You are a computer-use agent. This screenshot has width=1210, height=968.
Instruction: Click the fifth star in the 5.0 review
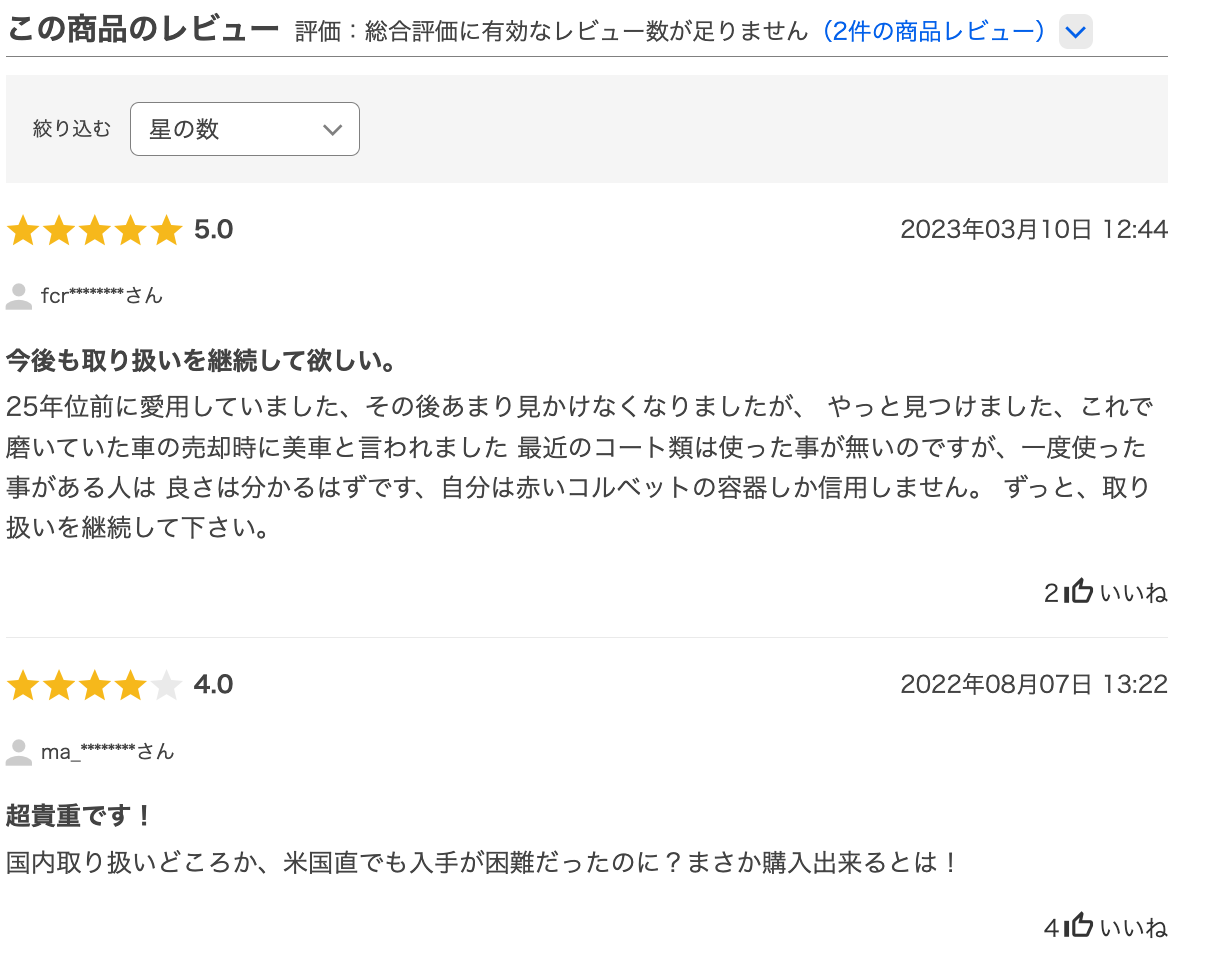[168, 229]
